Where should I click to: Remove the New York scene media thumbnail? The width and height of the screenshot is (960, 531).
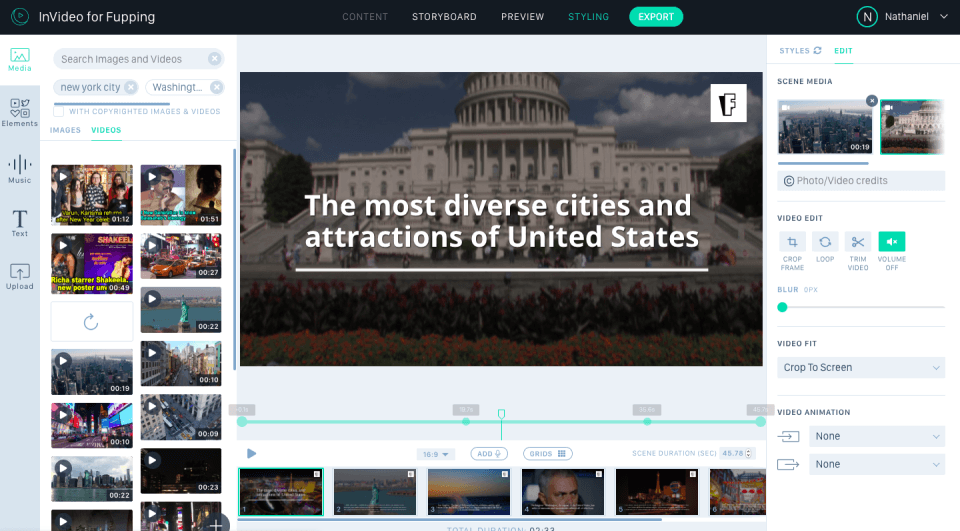tap(872, 100)
